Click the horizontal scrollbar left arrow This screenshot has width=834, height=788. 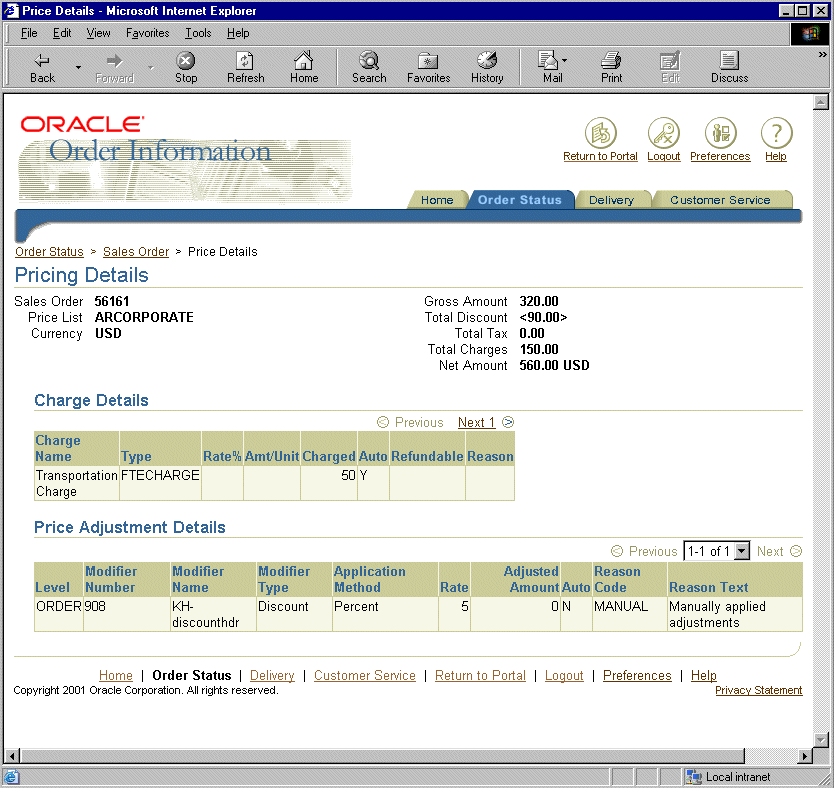click(x=12, y=756)
